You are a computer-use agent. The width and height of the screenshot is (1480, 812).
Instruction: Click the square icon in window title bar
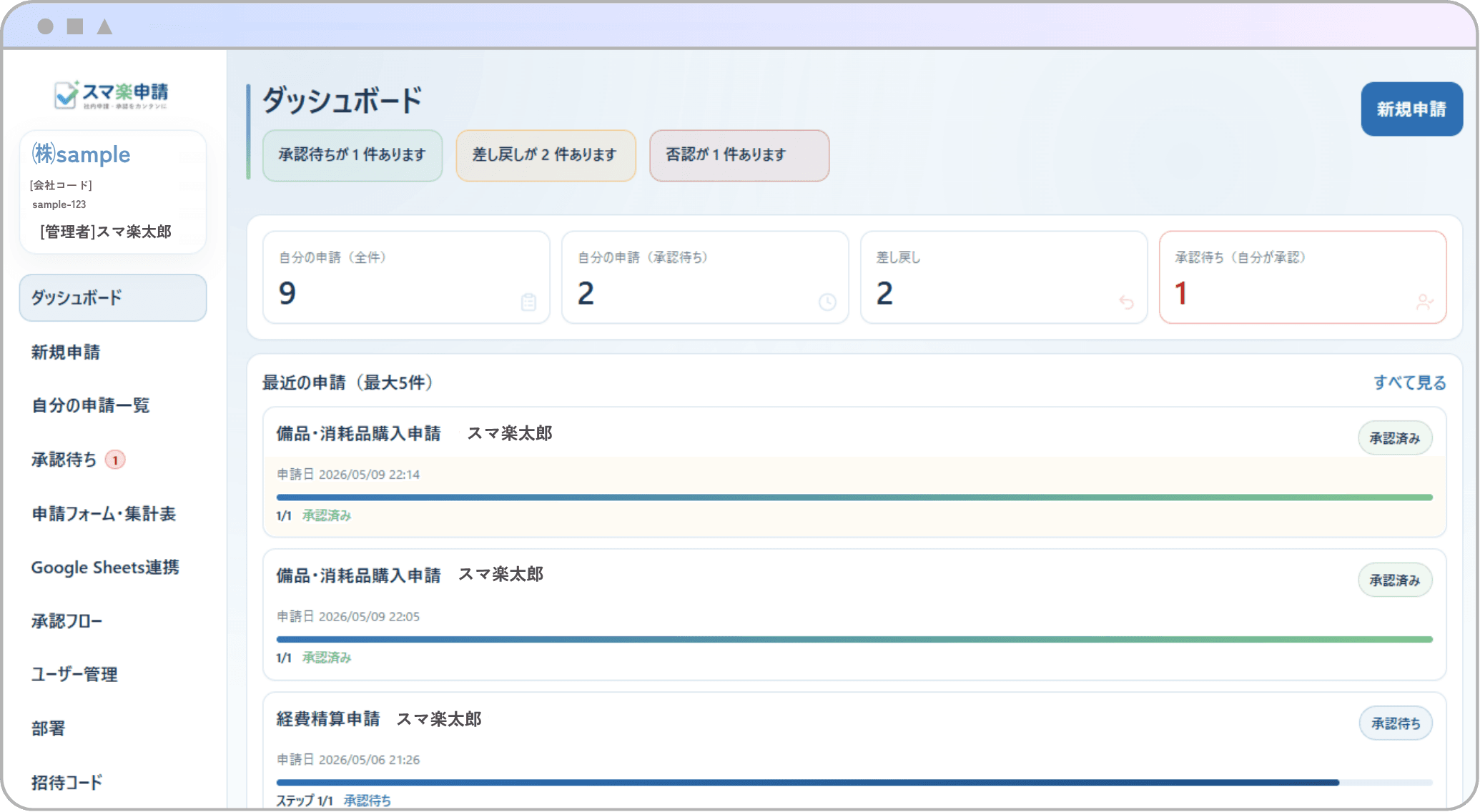(75, 26)
